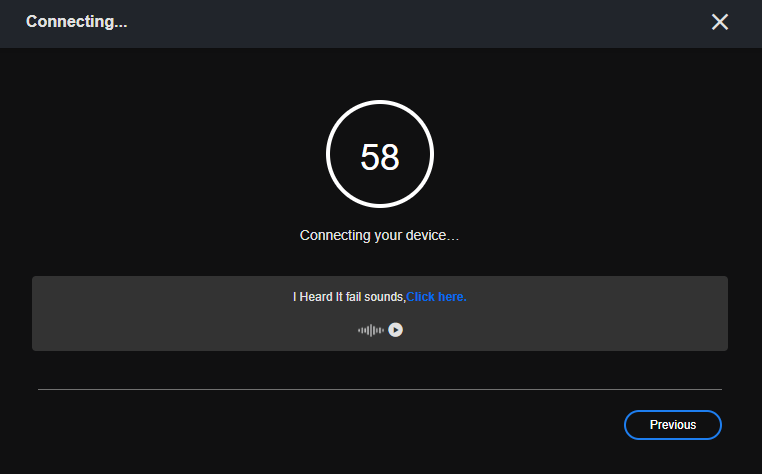Open the 'Click here.' link
The height and width of the screenshot is (474, 762).
tap(436, 297)
